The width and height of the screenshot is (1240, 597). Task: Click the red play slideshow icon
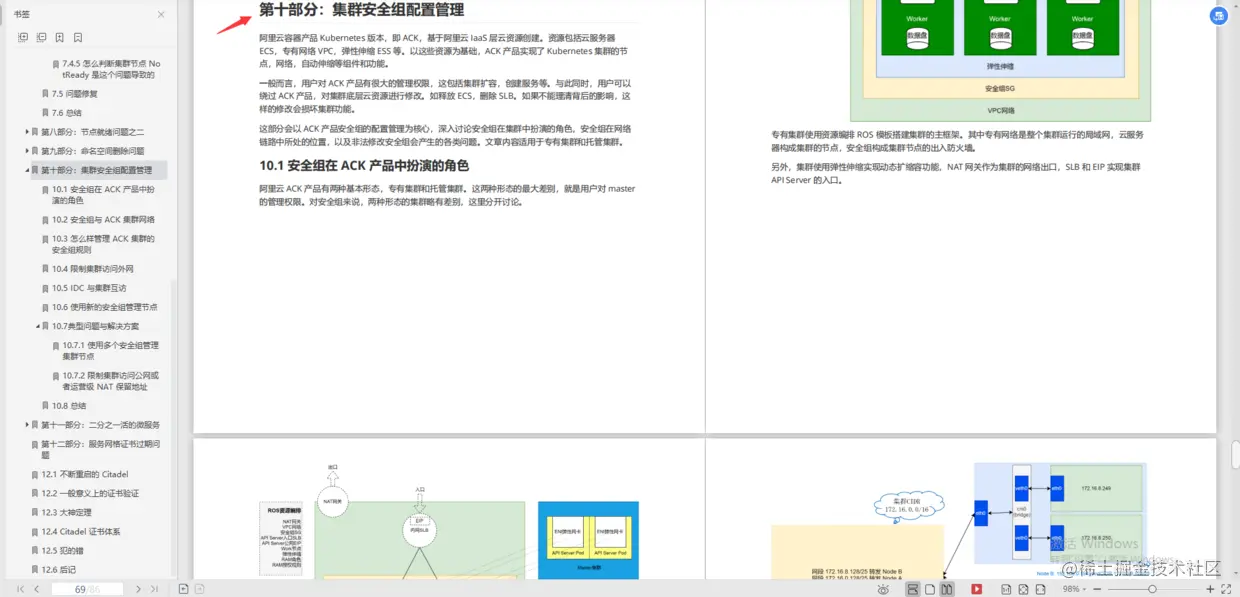[x=977, y=589]
